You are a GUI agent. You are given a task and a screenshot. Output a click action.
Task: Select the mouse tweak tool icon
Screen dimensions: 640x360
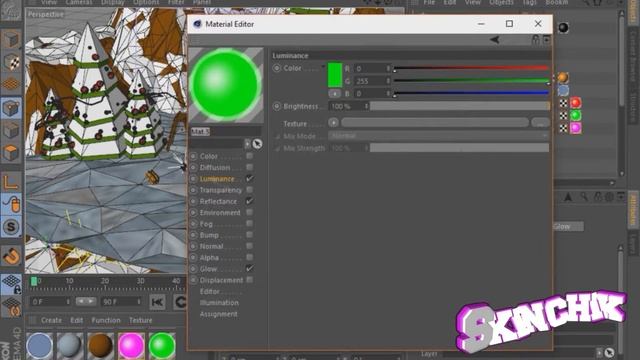pyautogui.click(x=11, y=204)
